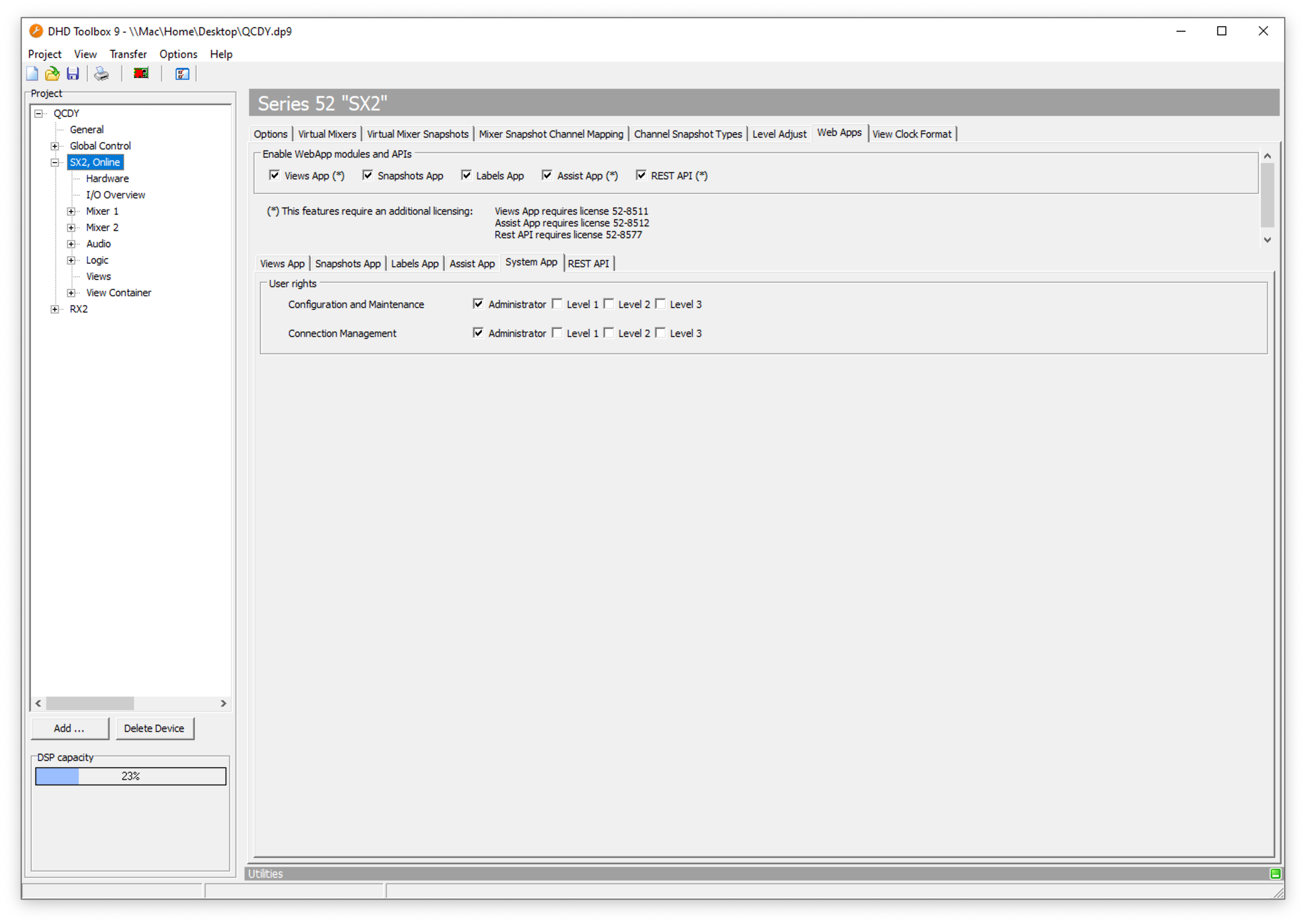Viewport: 1306px width, 924px height.
Task: Click the New project document icon
Action: 33,73
